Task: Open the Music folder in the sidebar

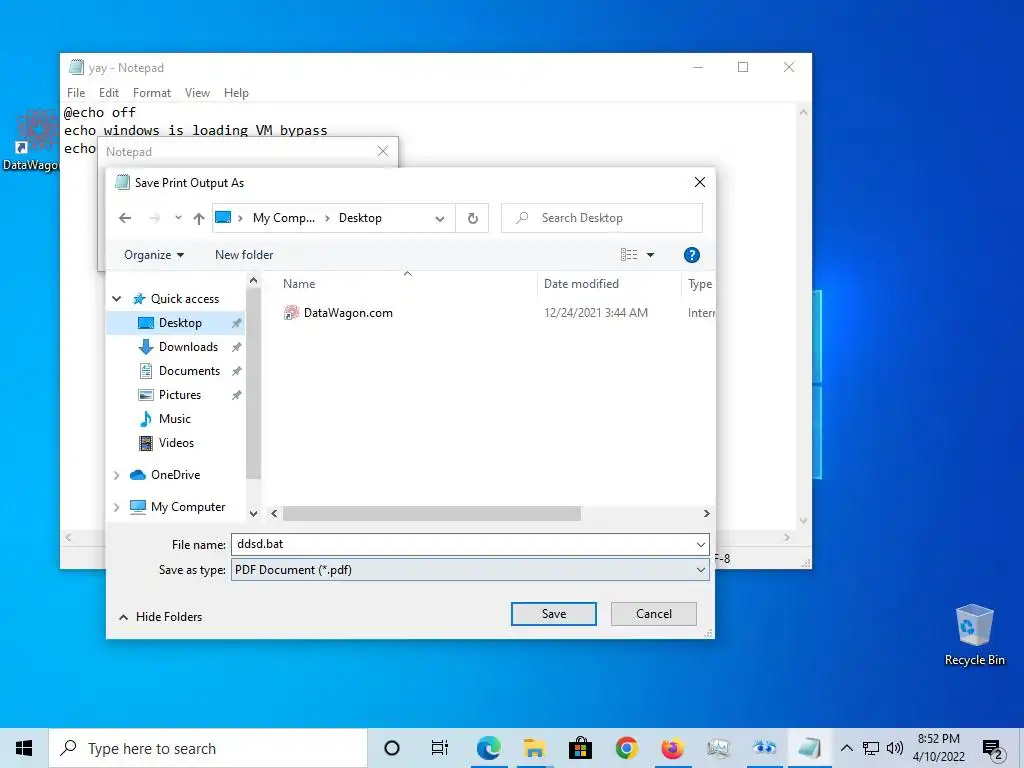Action: click(174, 419)
